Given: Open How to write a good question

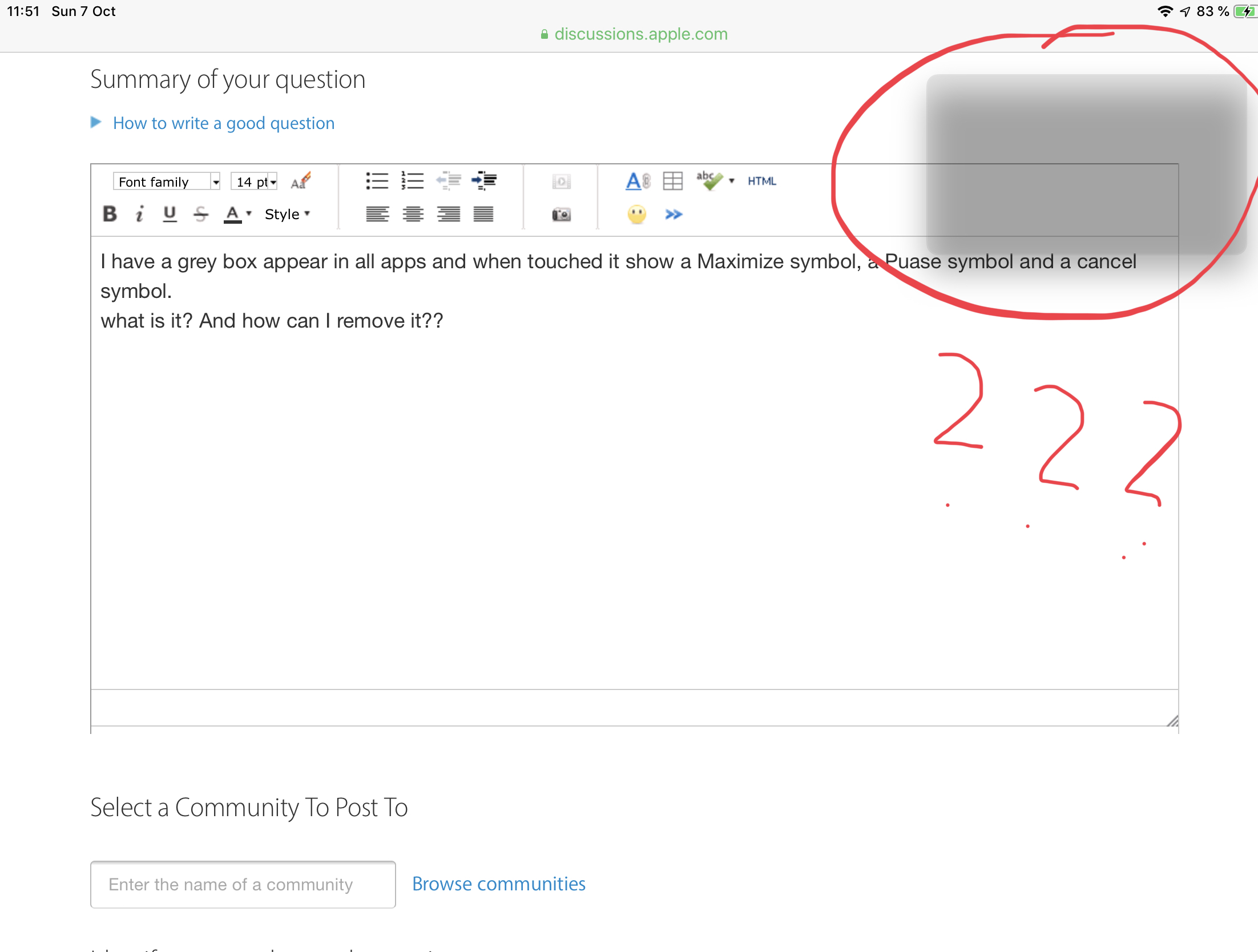Looking at the screenshot, I should click(223, 123).
